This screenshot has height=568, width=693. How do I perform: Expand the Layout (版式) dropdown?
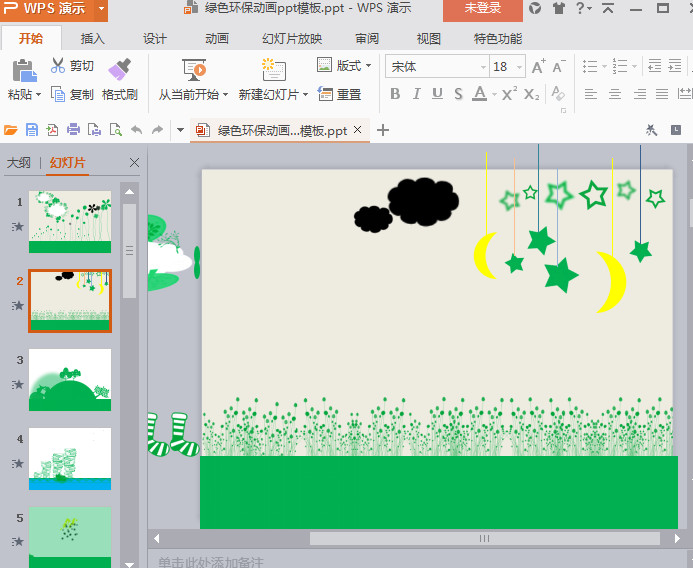(x=368, y=66)
